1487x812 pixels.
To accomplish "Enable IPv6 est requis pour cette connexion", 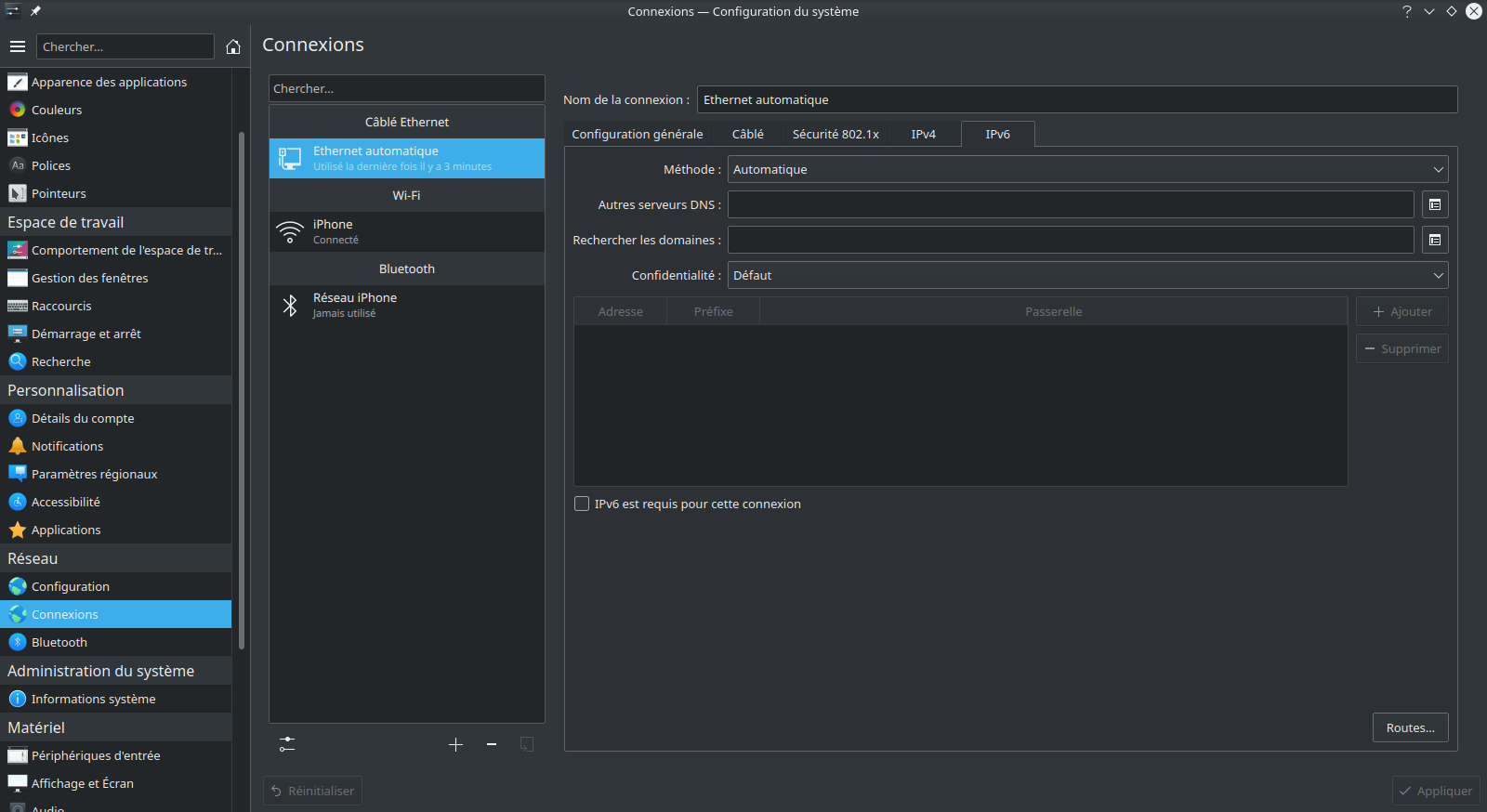I will (x=582, y=504).
